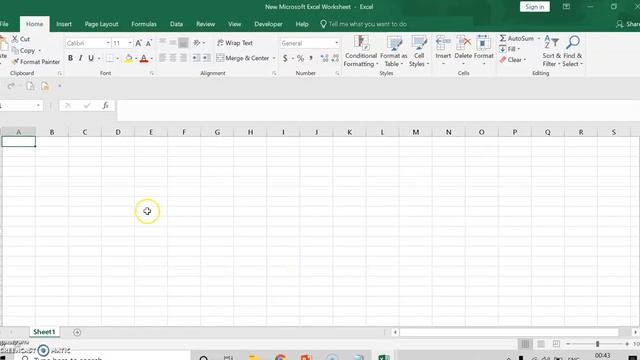Click Decrease Indent
This screenshot has width=640, height=360.
(x=196, y=58)
